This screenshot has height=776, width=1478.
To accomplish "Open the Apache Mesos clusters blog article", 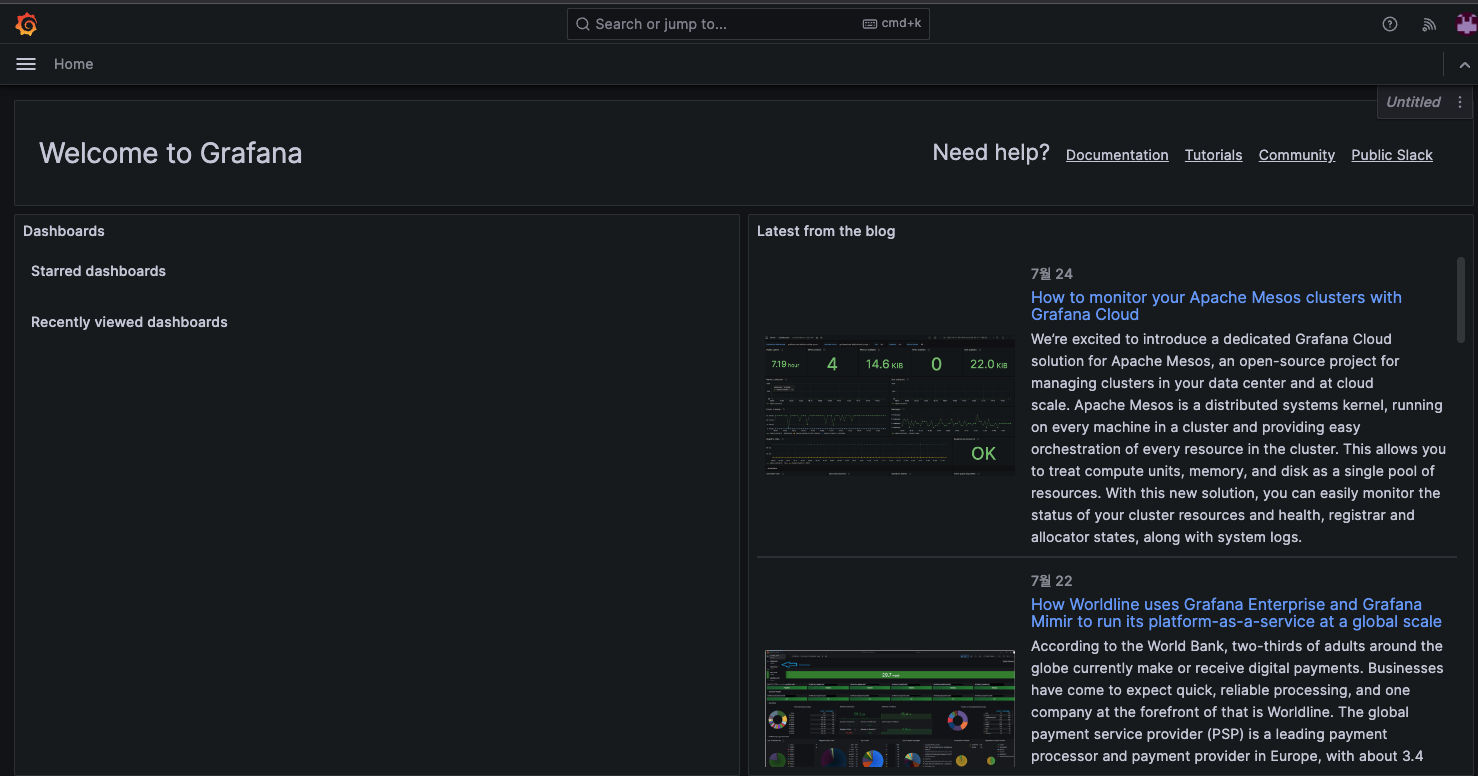I will 1216,306.
